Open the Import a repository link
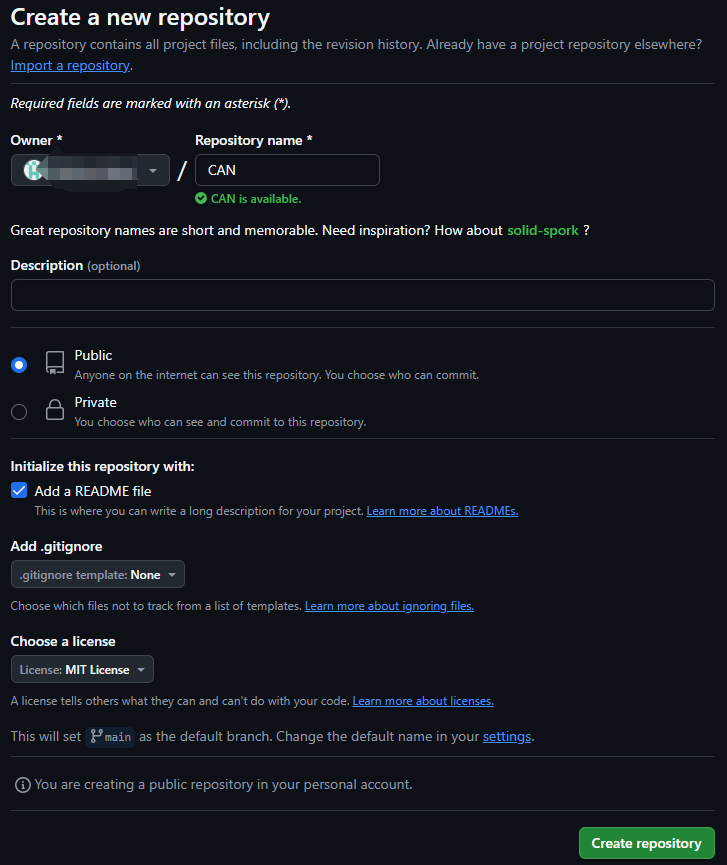Viewport: 727px width, 865px height. coord(70,65)
